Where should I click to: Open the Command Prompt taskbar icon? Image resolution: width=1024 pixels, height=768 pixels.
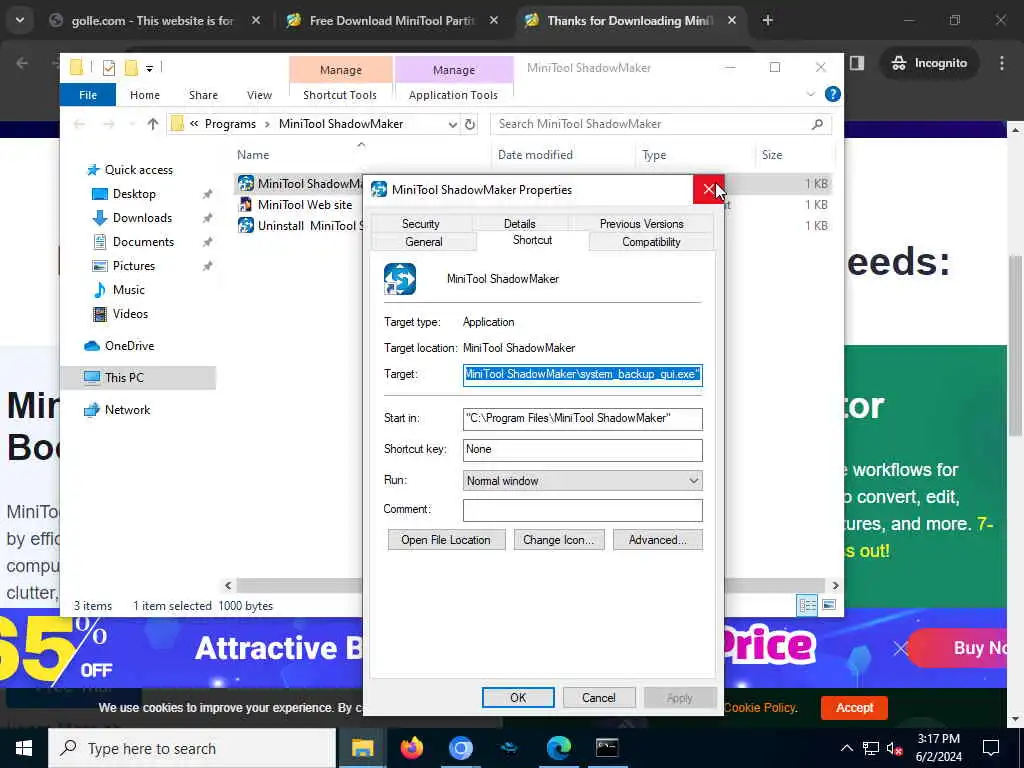[607, 748]
